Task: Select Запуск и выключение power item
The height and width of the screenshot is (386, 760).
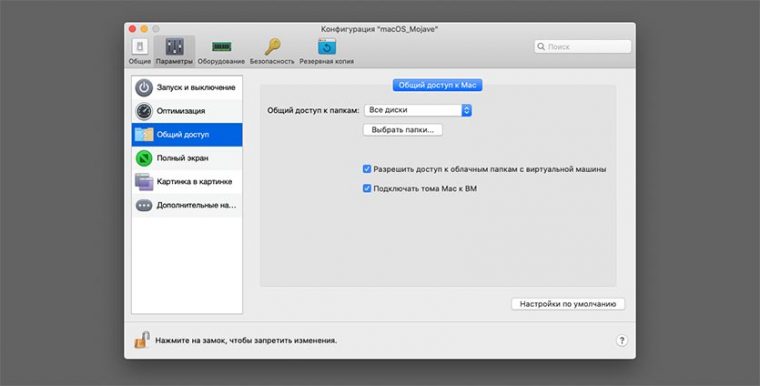Action: click(x=187, y=88)
